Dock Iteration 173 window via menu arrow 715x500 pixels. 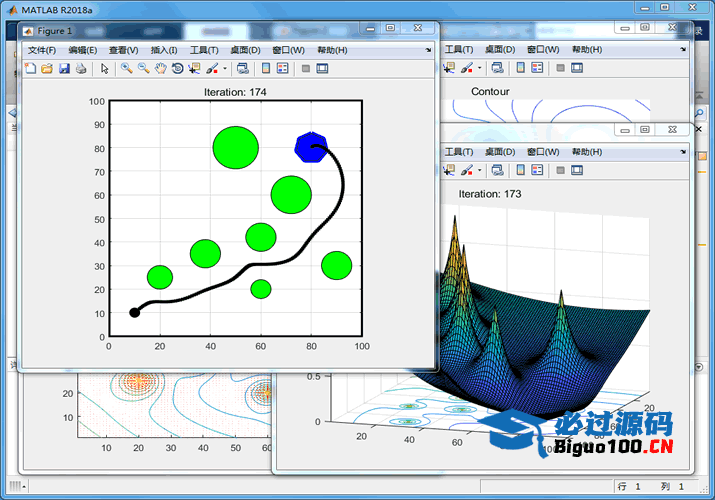683,152
